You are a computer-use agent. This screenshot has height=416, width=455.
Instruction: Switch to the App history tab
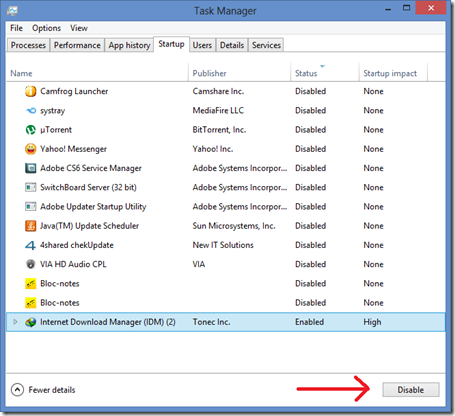coord(129,45)
